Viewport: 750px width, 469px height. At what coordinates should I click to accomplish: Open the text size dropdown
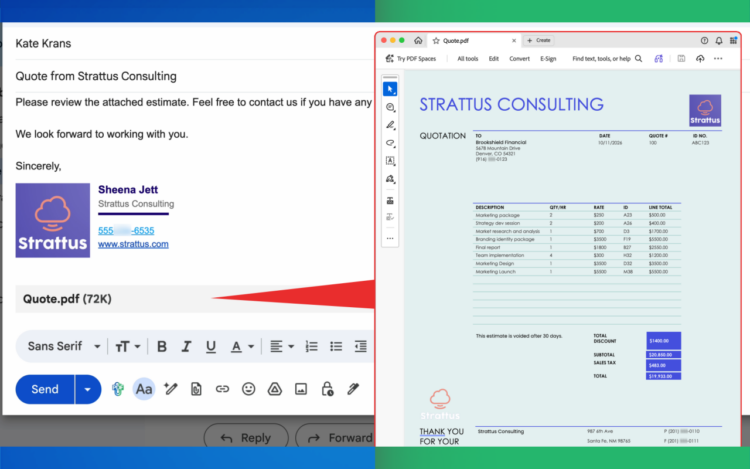pyautogui.click(x=127, y=347)
